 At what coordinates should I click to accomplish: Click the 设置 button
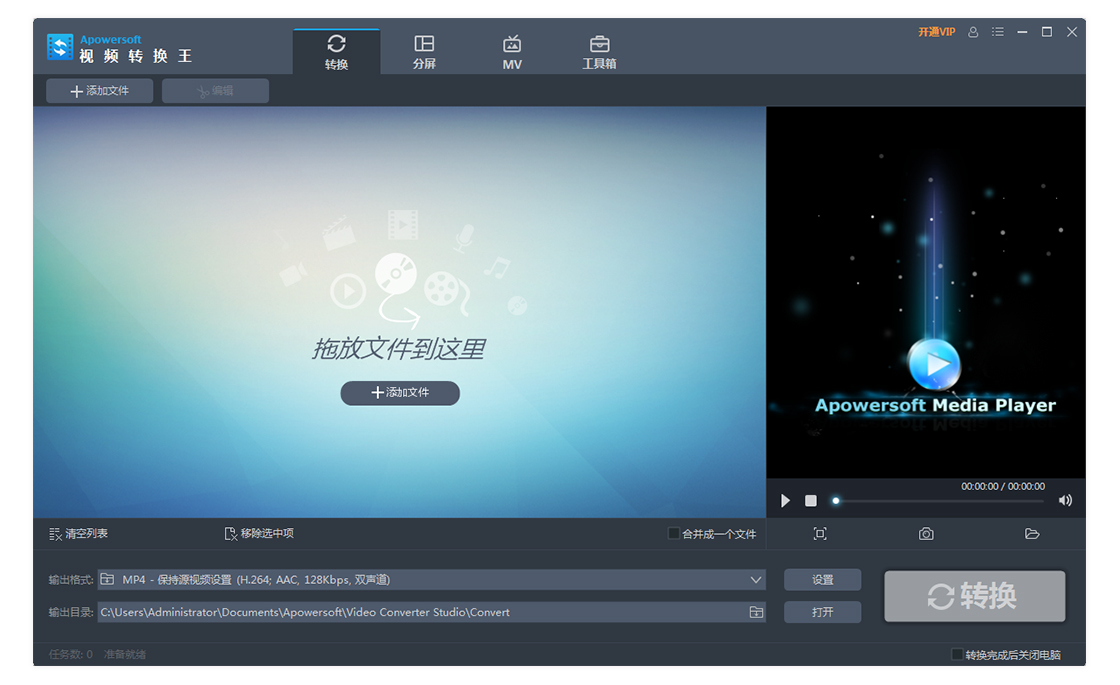(822, 580)
